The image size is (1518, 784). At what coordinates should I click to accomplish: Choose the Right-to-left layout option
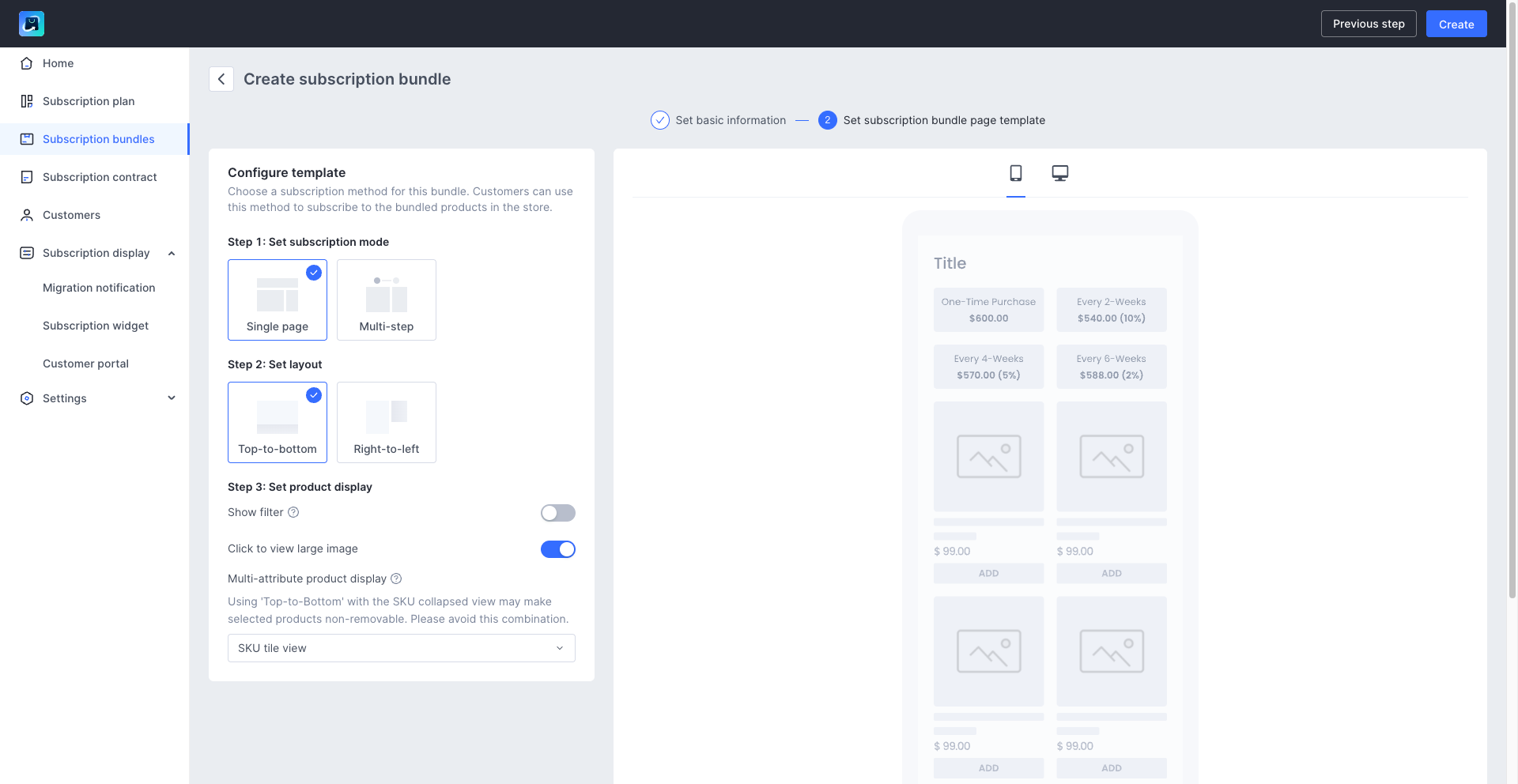point(386,422)
